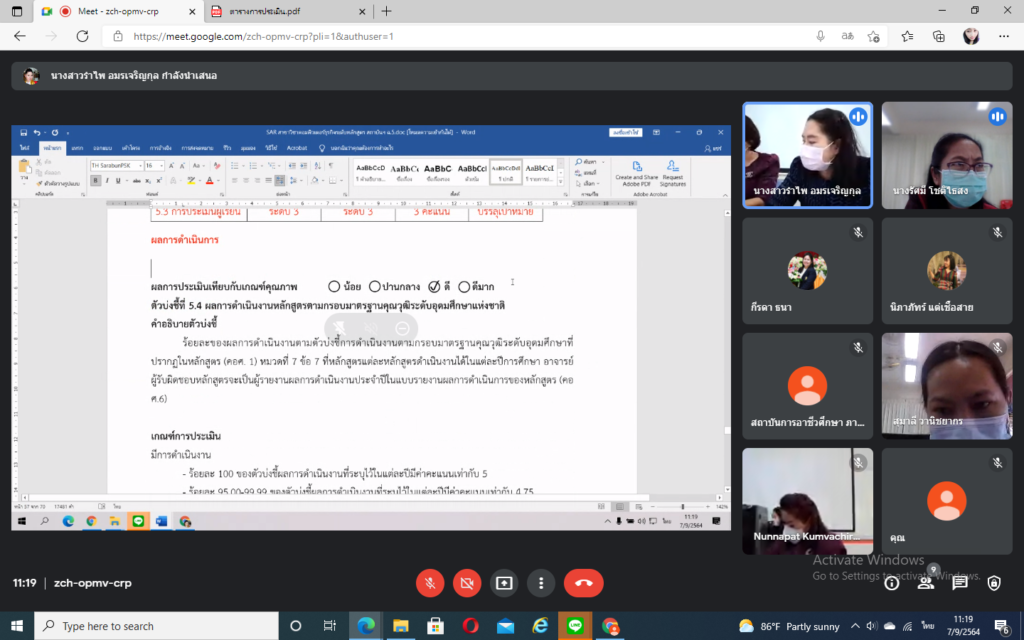
Task: Open the in-call chat panel
Action: click(959, 583)
